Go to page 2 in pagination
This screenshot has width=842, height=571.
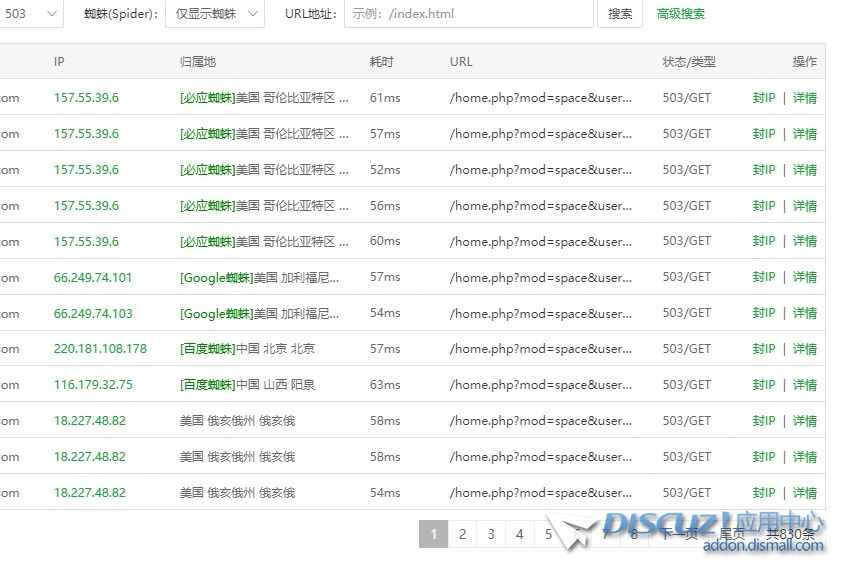(x=462, y=534)
